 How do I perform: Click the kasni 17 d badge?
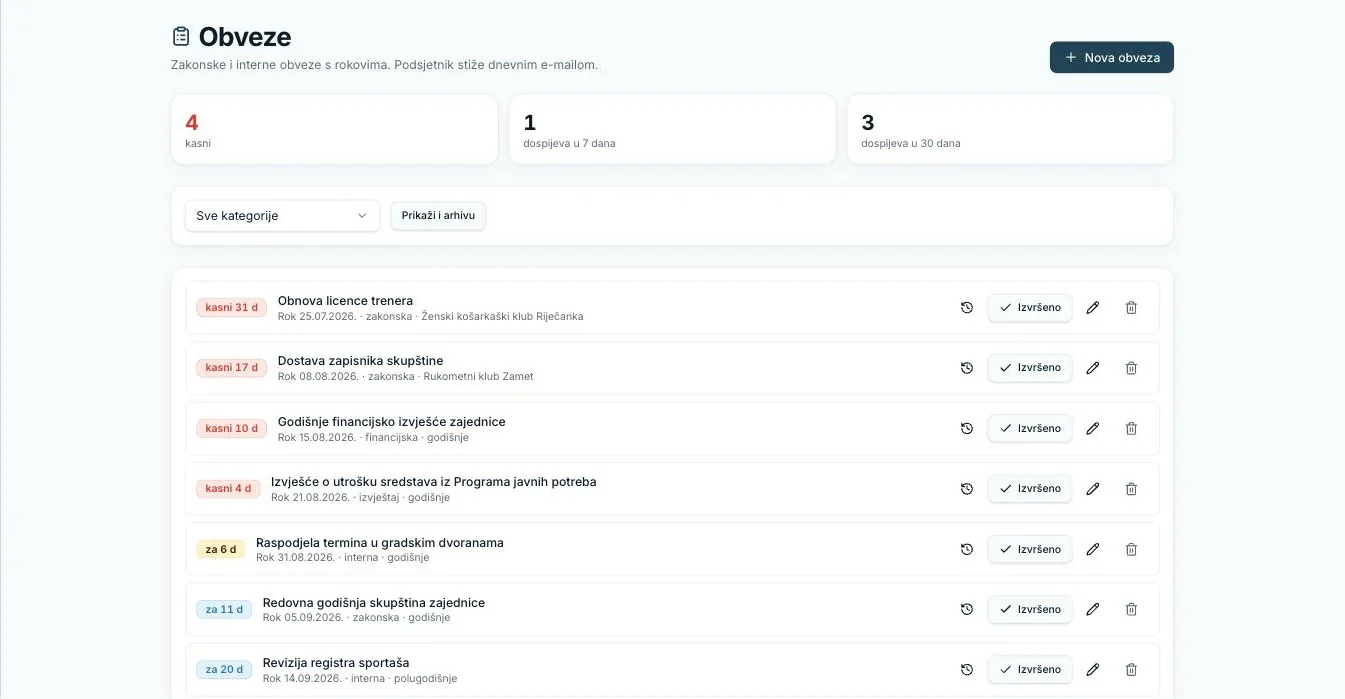pyautogui.click(x=231, y=368)
